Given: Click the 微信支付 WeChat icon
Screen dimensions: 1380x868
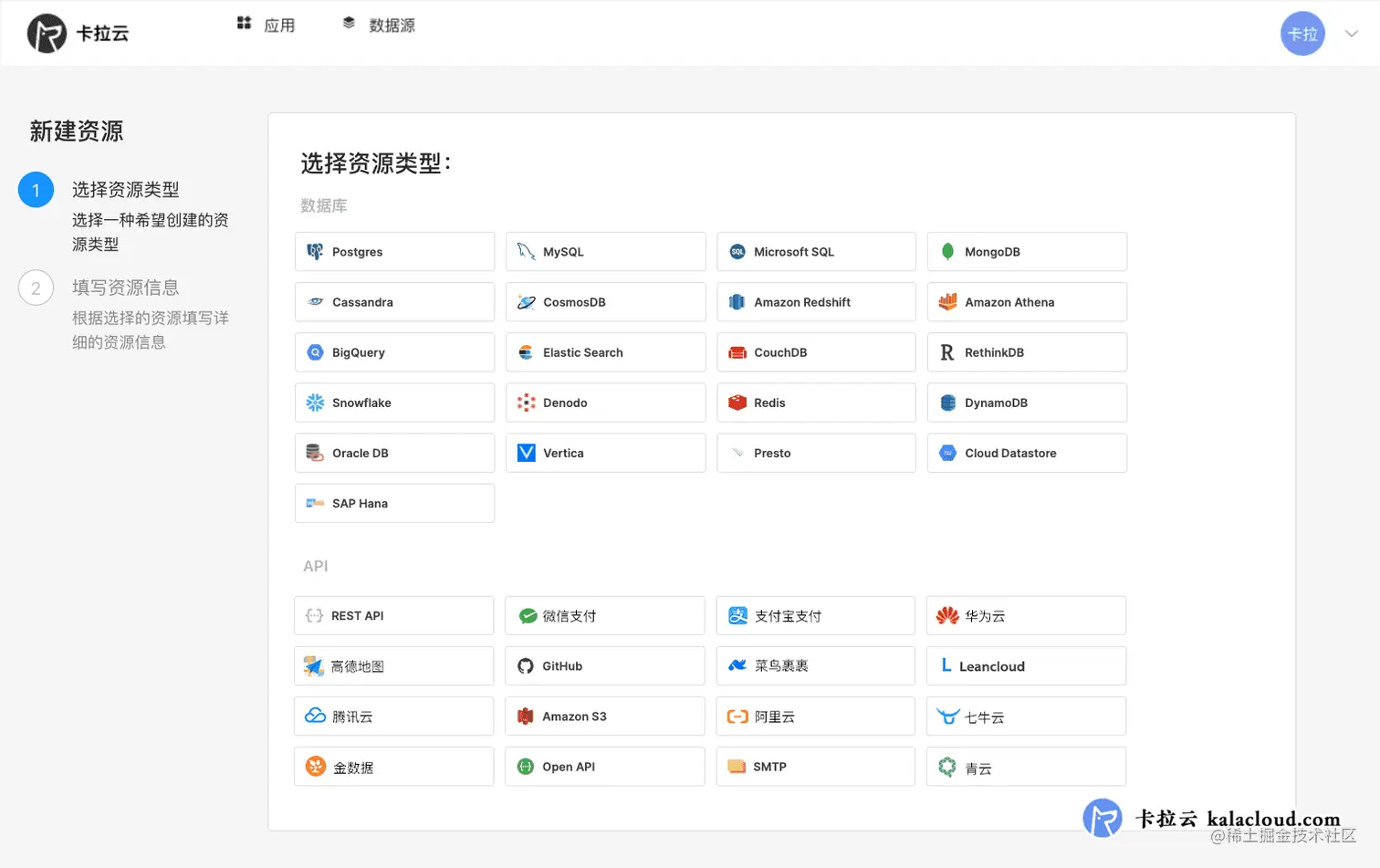Looking at the screenshot, I should point(527,616).
